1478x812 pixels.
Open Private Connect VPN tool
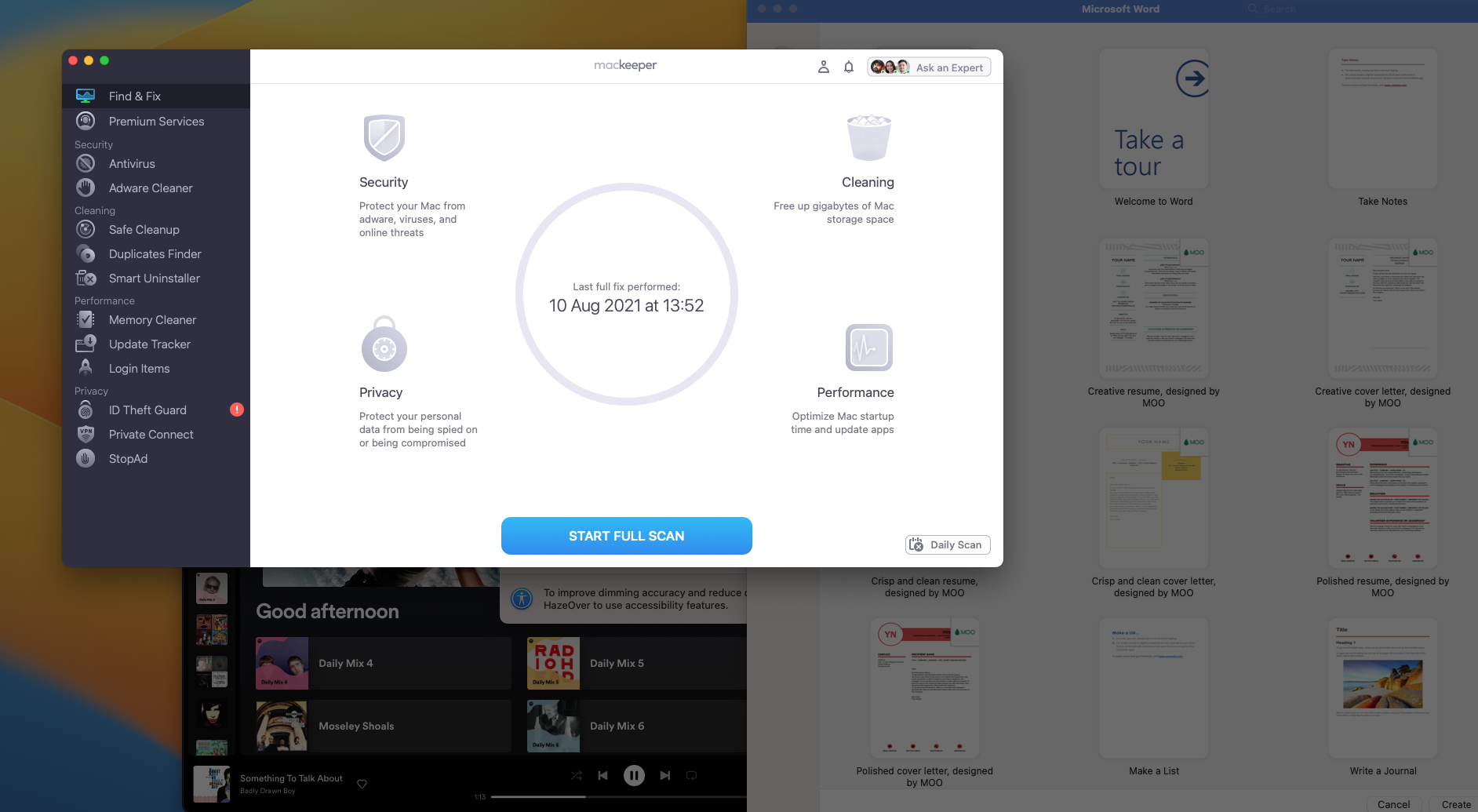click(x=155, y=434)
